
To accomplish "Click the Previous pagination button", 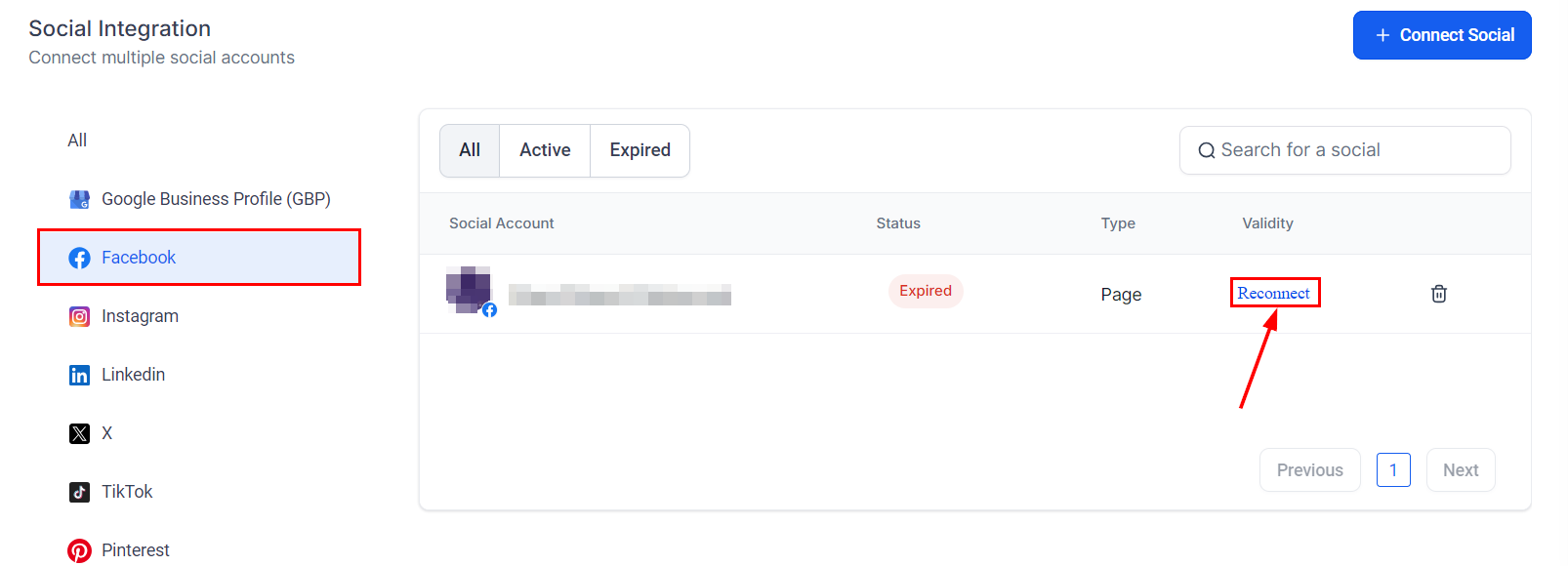I will tap(1310, 470).
